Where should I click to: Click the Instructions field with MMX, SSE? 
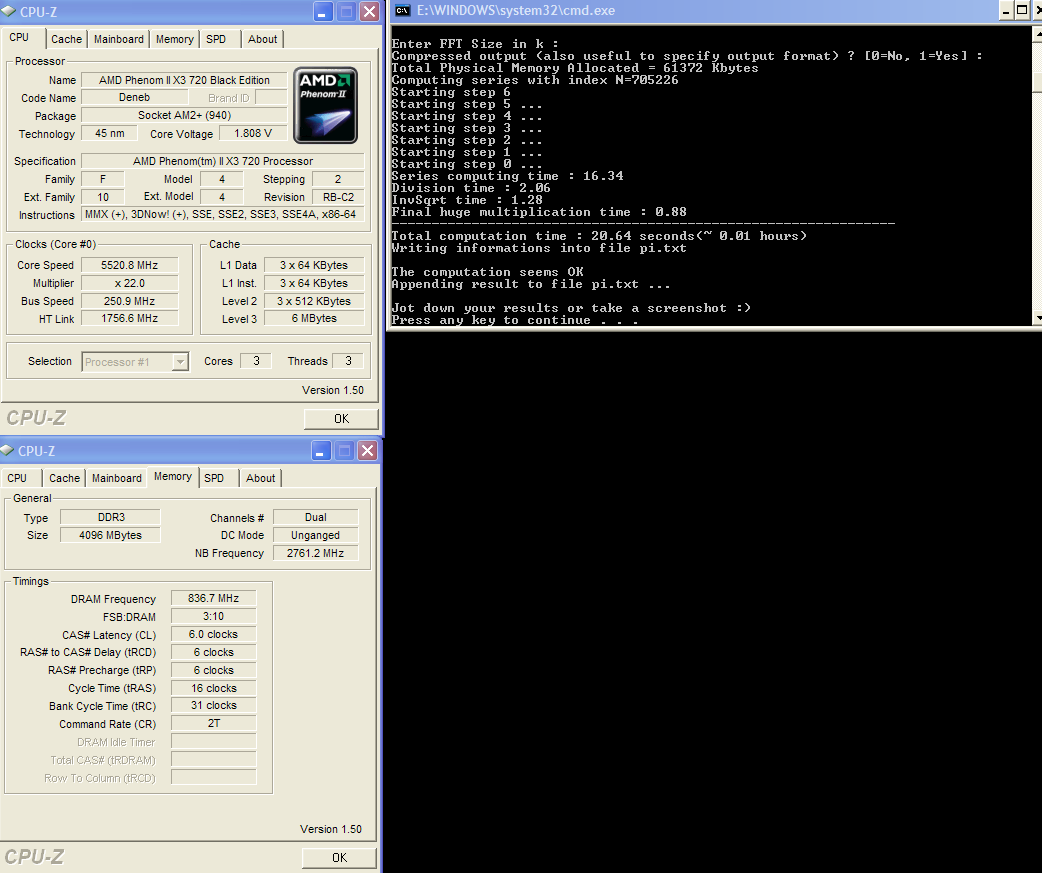click(223, 215)
